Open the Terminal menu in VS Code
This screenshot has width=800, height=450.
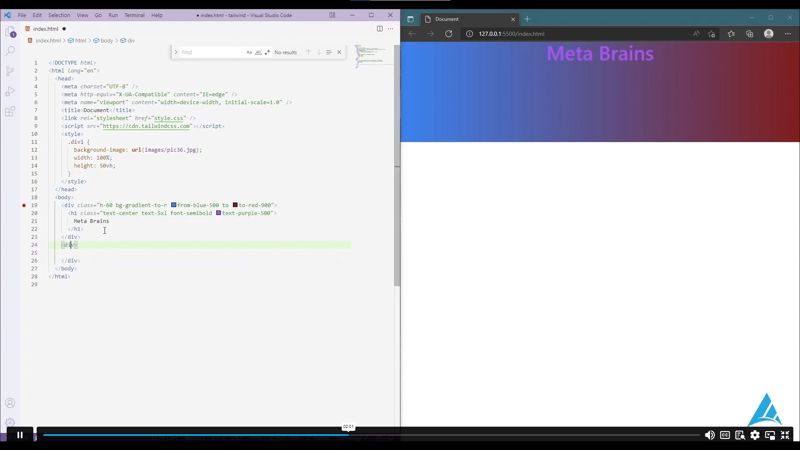(x=135, y=15)
